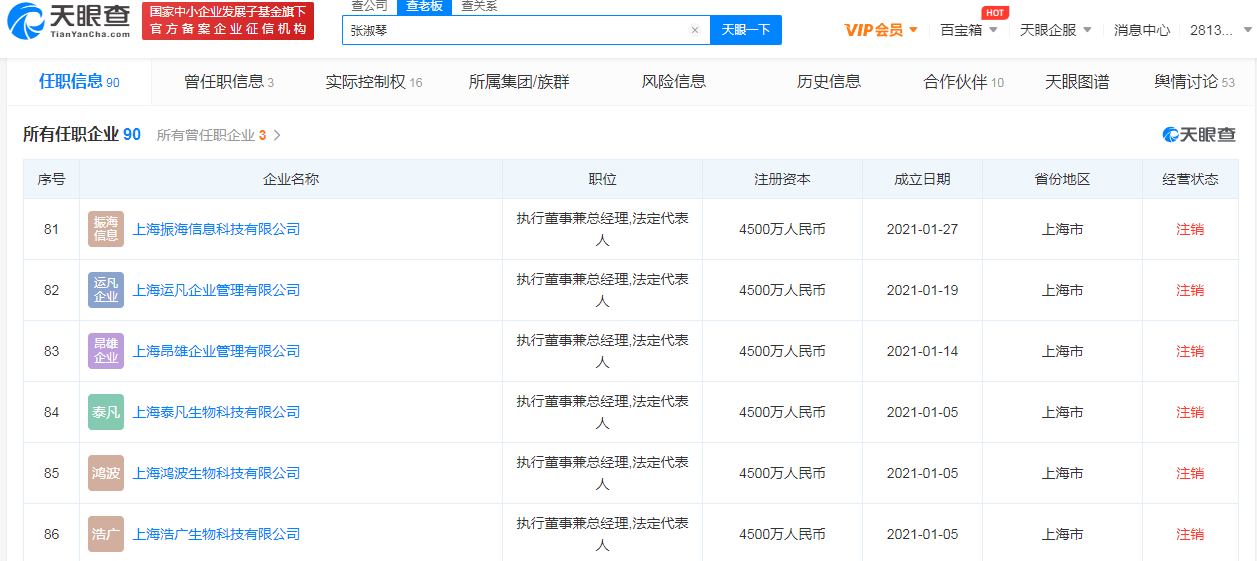
Task: Open the VIP会员 dropdown
Action: click(881, 30)
